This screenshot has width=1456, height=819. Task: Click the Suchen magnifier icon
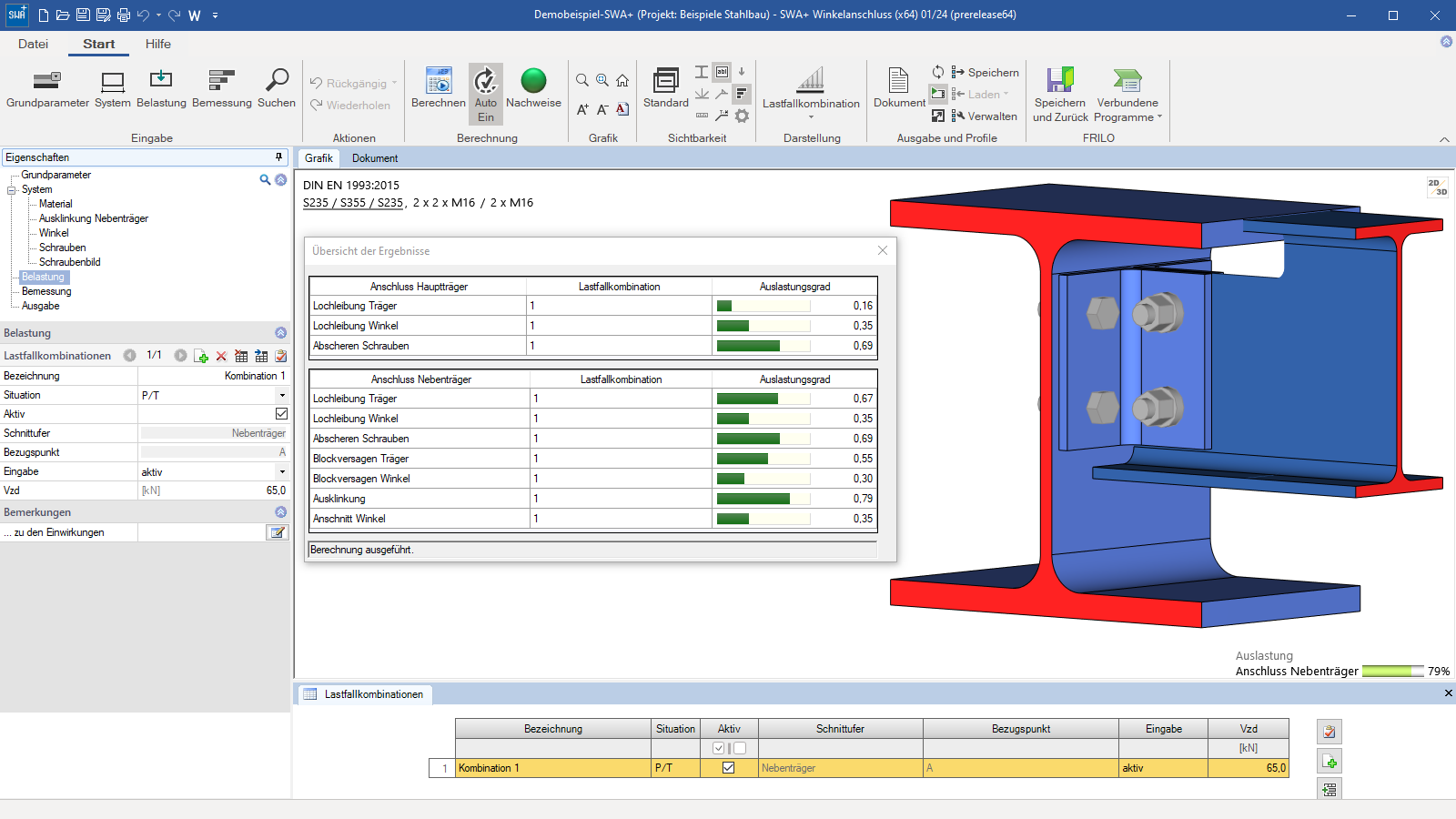pyautogui.click(x=277, y=89)
